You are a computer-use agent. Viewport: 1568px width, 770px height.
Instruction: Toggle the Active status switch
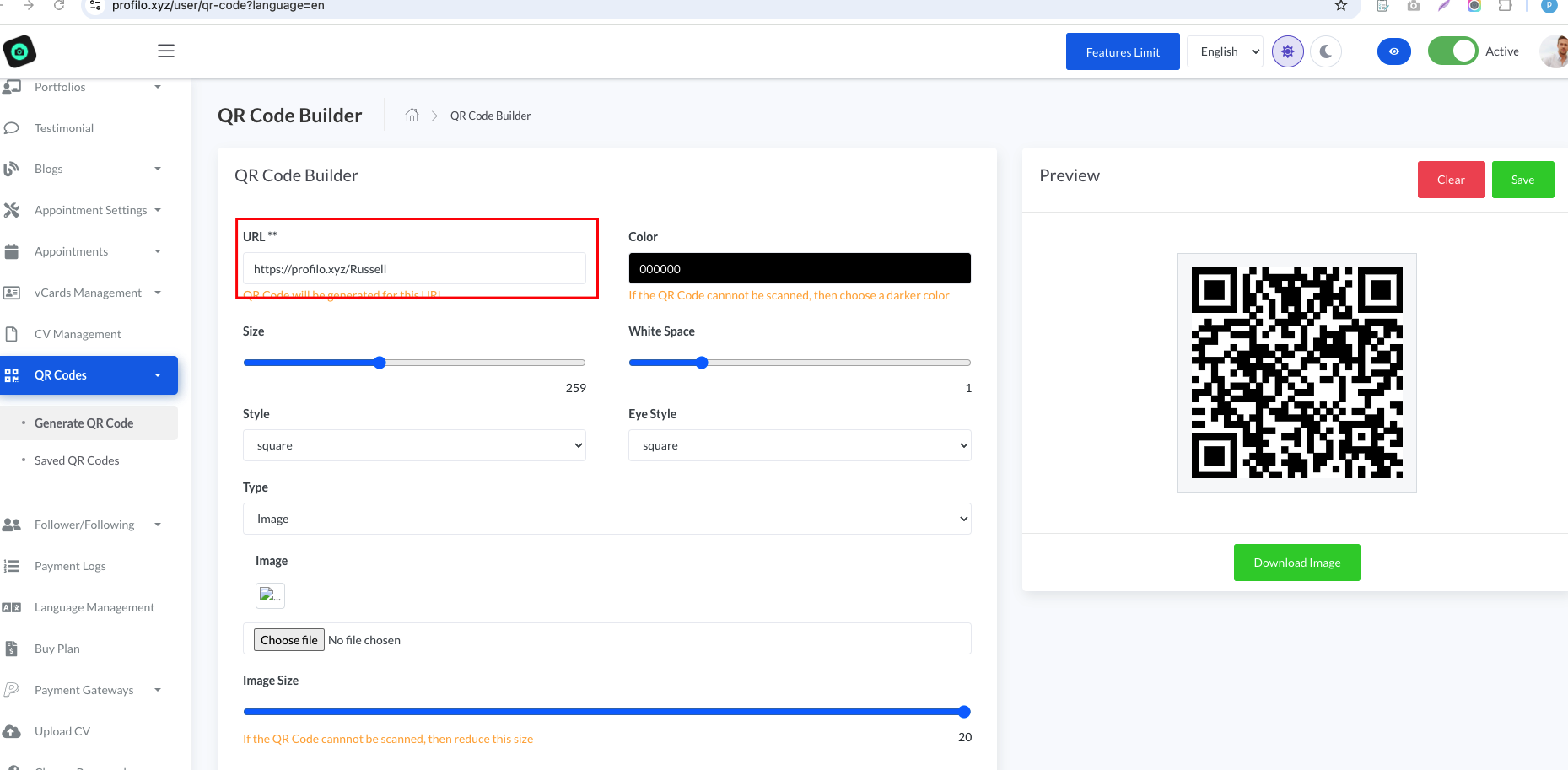click(1452, 51)
